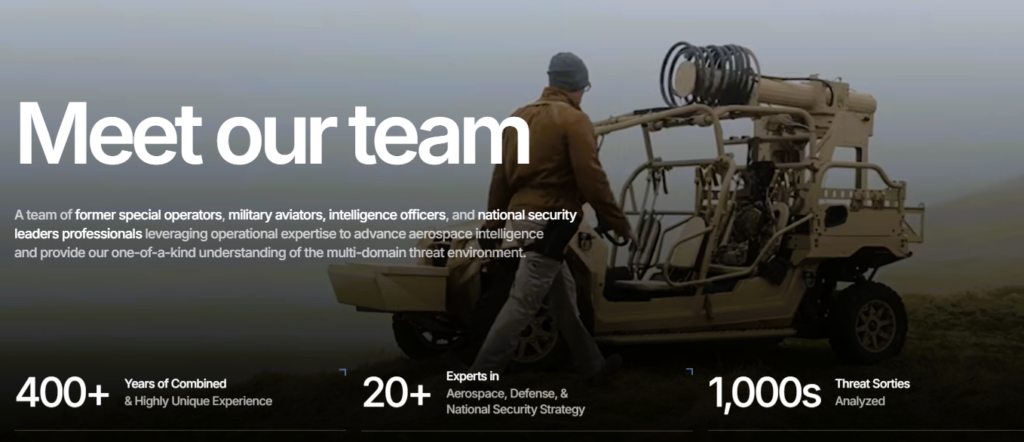1024x442 pixels.
Task: Click the 20+ experts statistic
Action: point(397,393)
